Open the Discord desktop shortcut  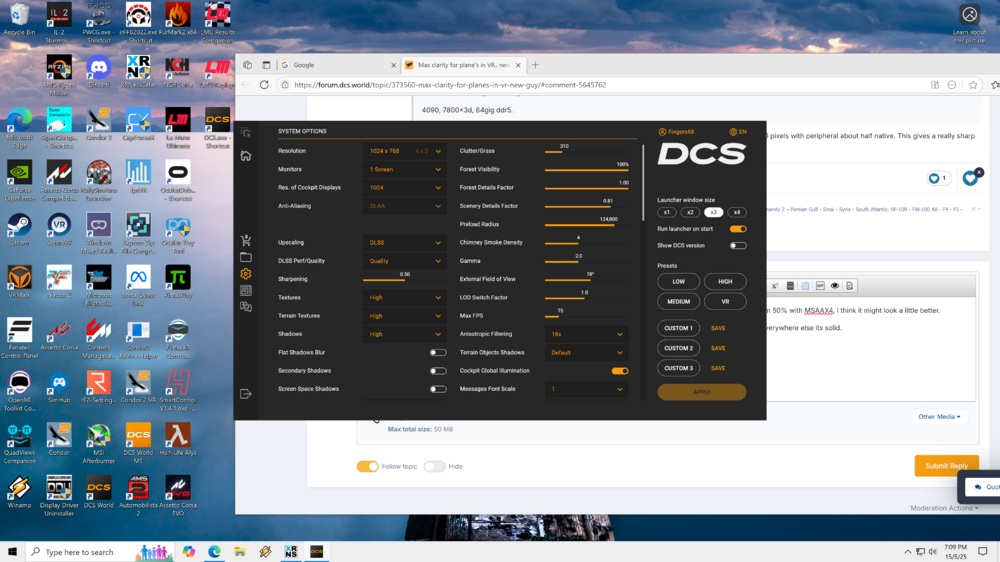coord(99,71)
